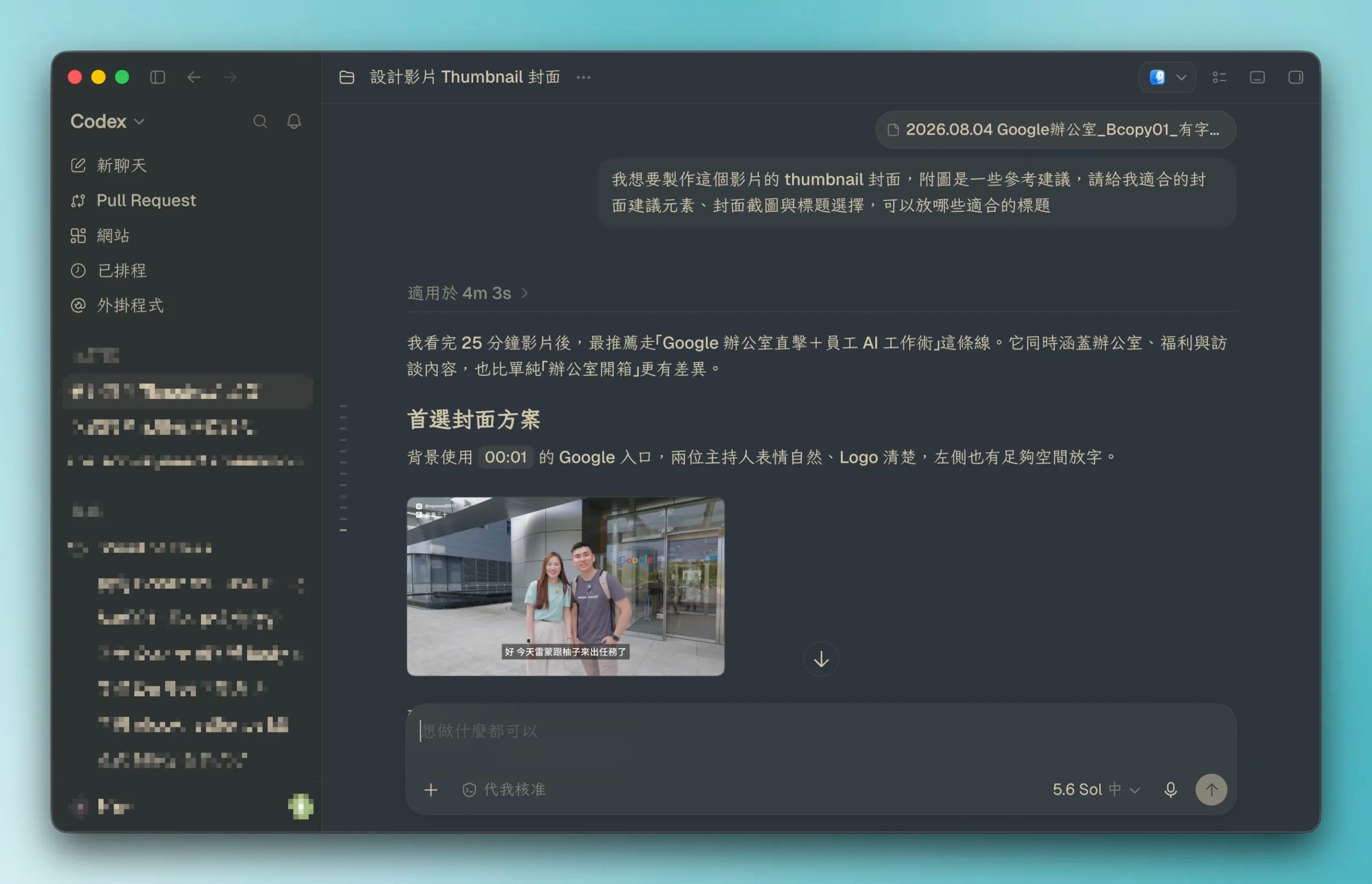Click the 00:01 timestamp chip
The image size is (1372, 884).
click(x=505, y=457)
